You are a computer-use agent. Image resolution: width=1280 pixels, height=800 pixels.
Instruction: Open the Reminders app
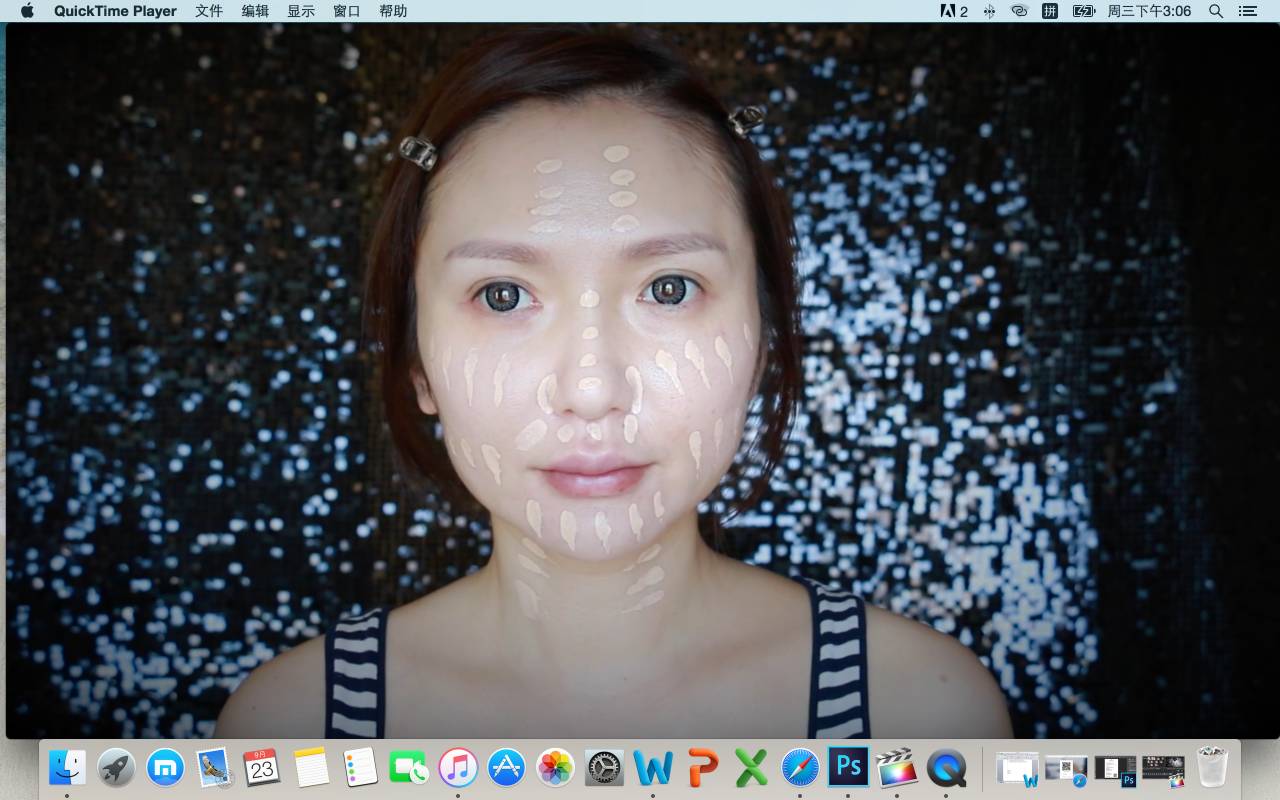(x=360, y=768)
